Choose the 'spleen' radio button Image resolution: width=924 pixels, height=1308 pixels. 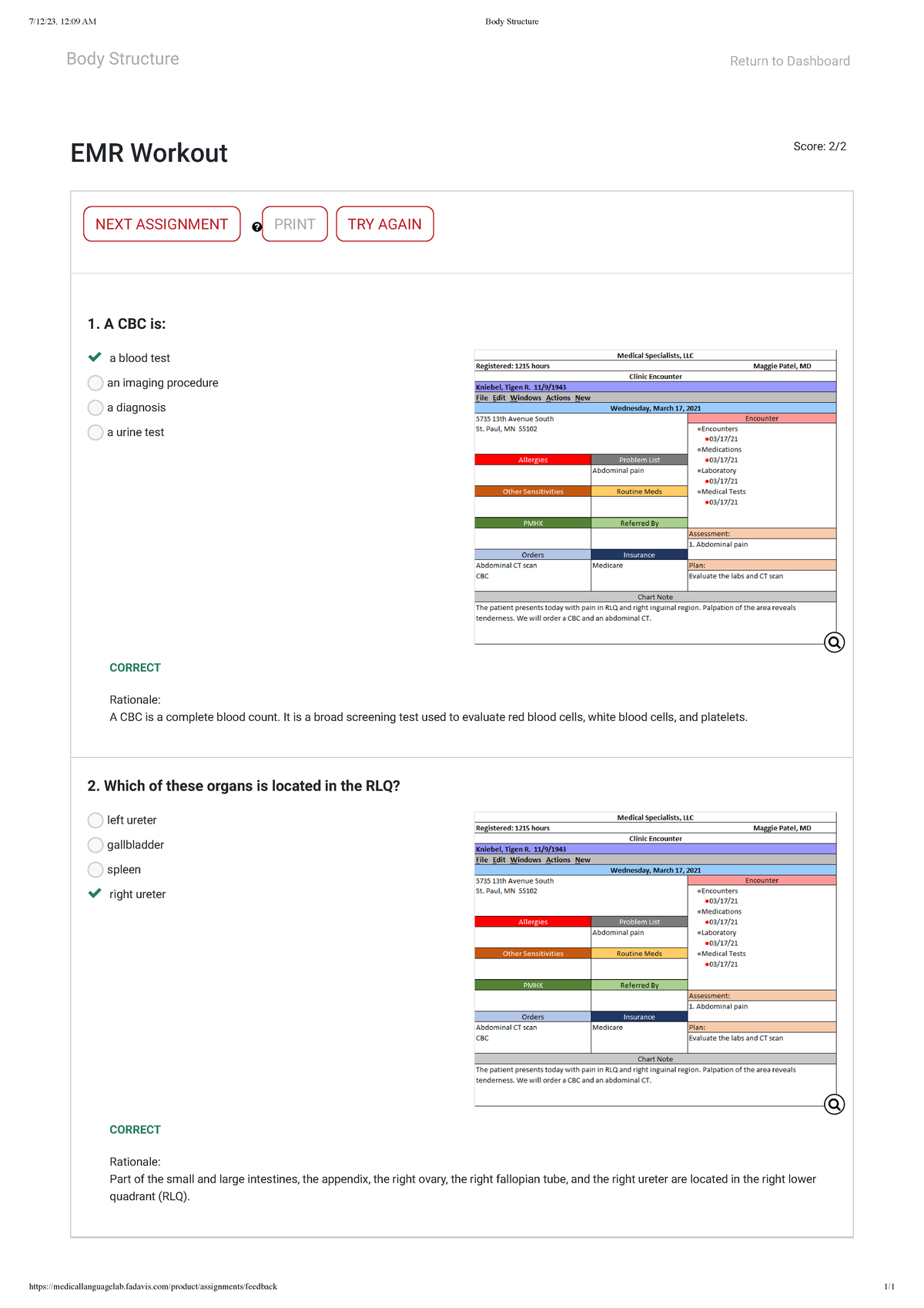tap(95, 870)
